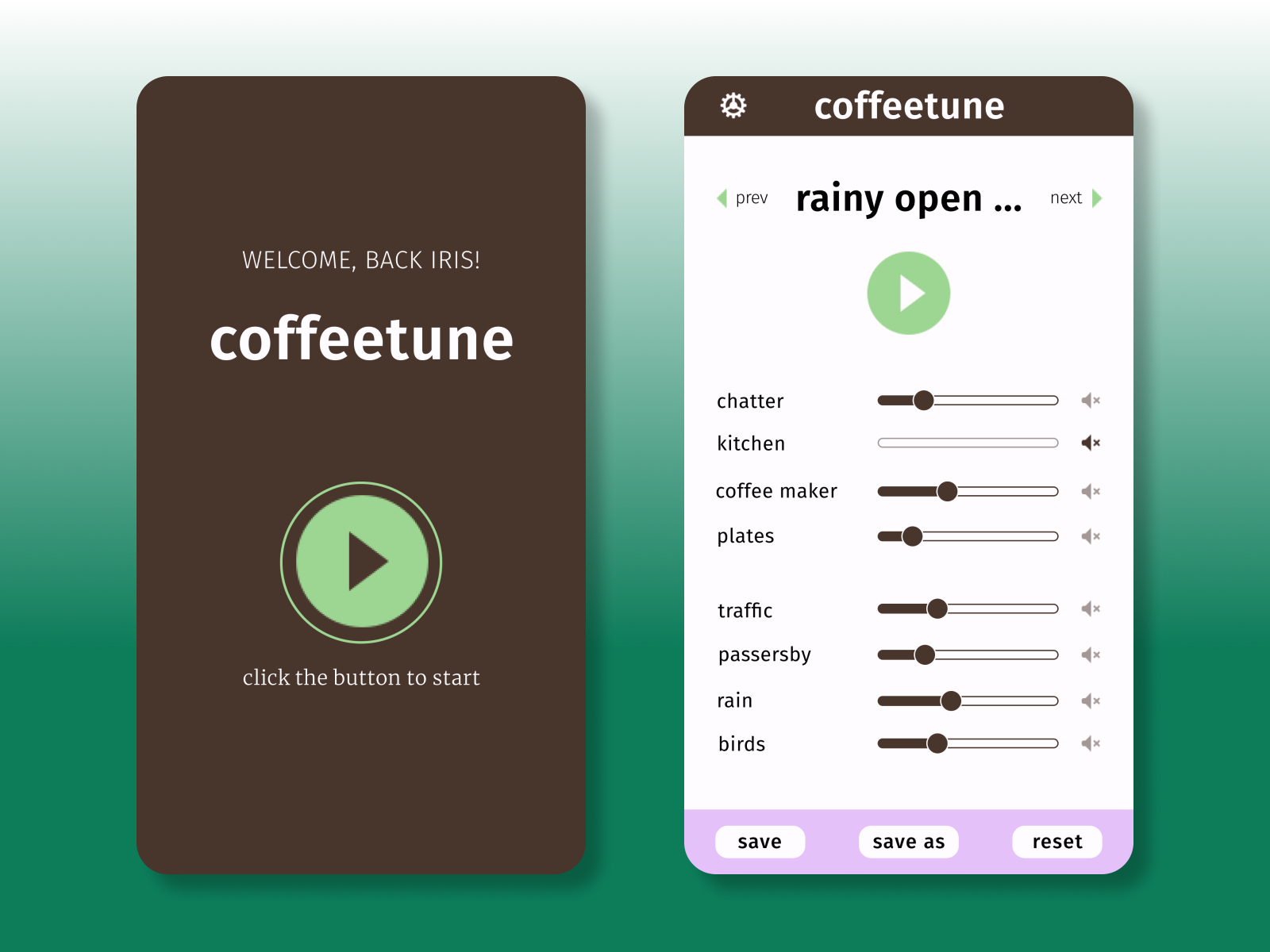This screenshot has height=952, width=1270.
Task: Click the 'plates' label
Action: coord(745,536)
